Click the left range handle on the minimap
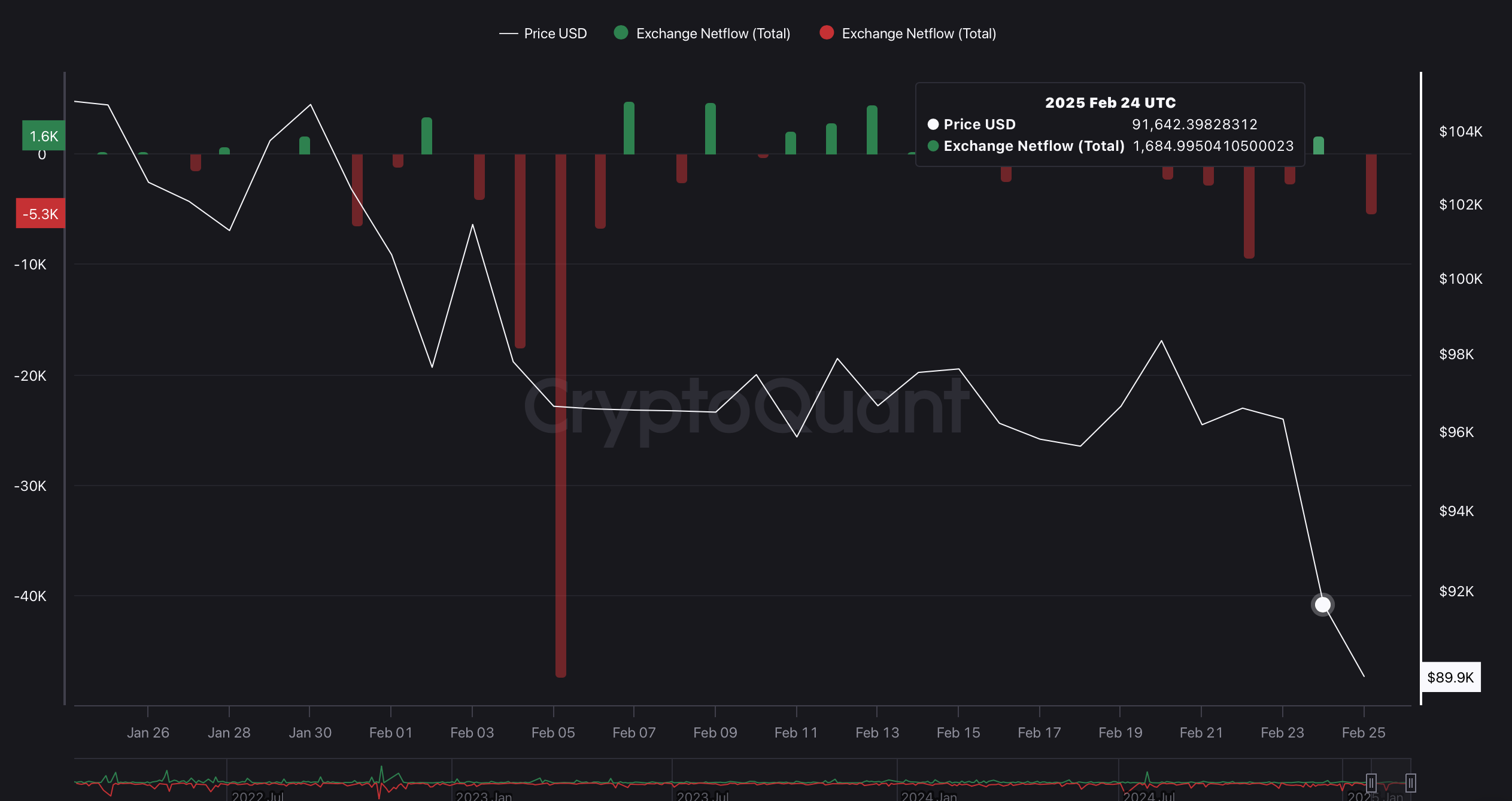This screenshot has height=801, width=1512. (1371, 782)
